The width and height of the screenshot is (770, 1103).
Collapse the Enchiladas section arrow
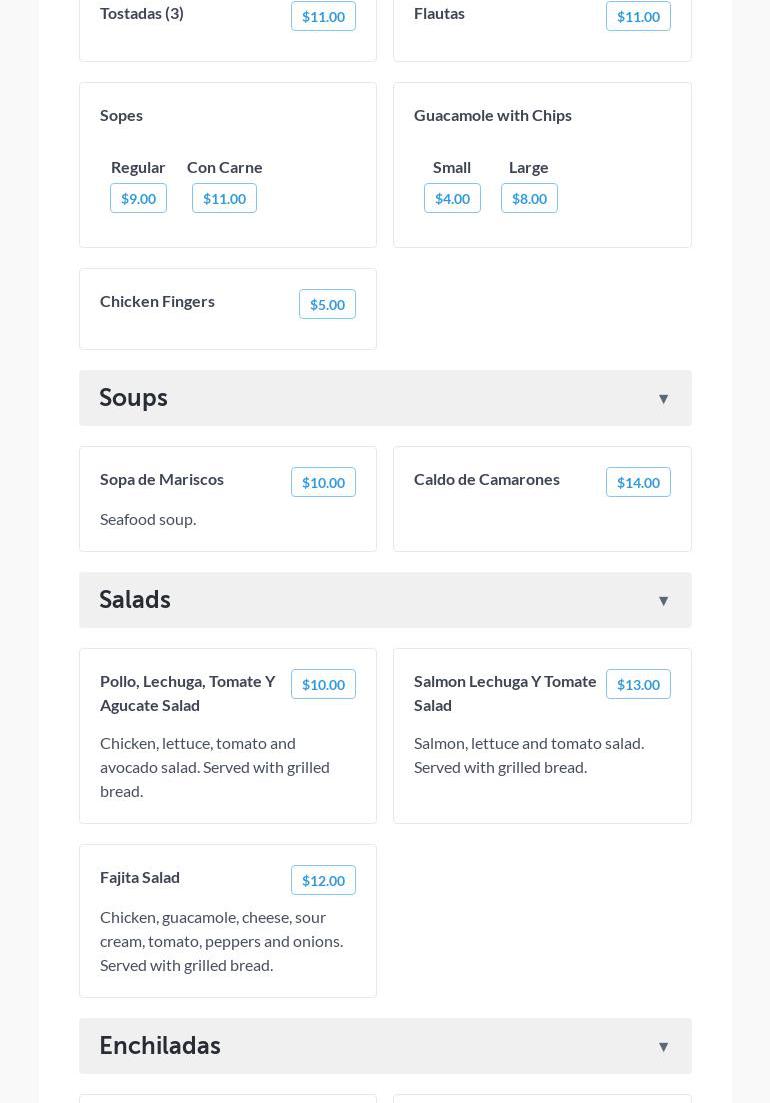663,1047
